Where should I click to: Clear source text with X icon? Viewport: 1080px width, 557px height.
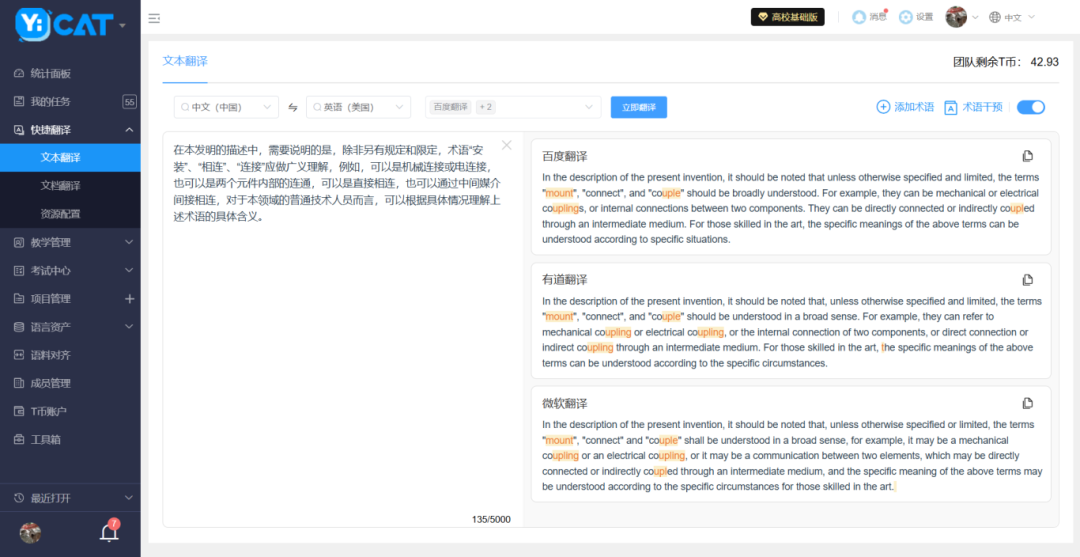coord(507,145)
